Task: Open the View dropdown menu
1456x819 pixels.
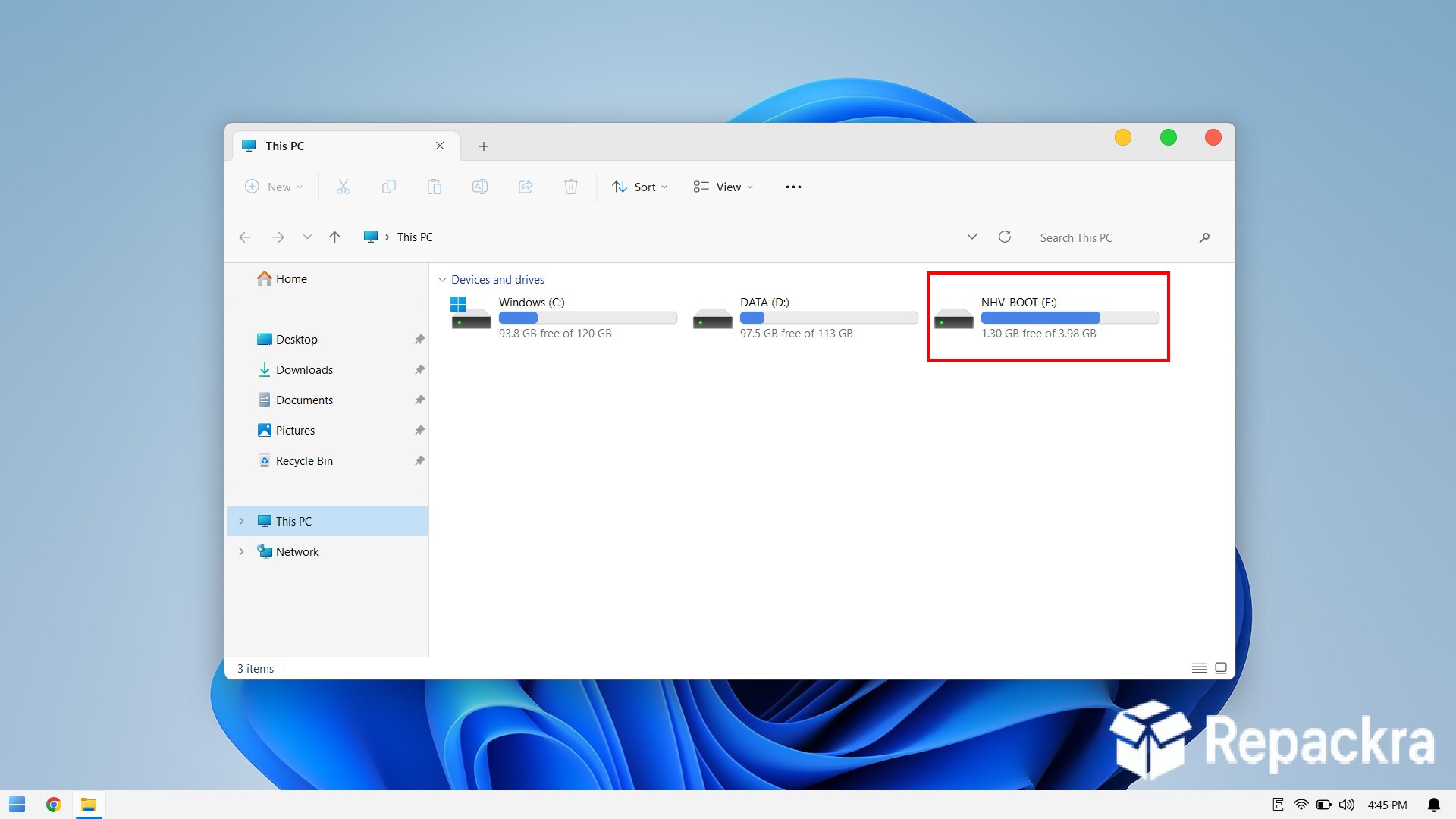Action: [723, 187]
